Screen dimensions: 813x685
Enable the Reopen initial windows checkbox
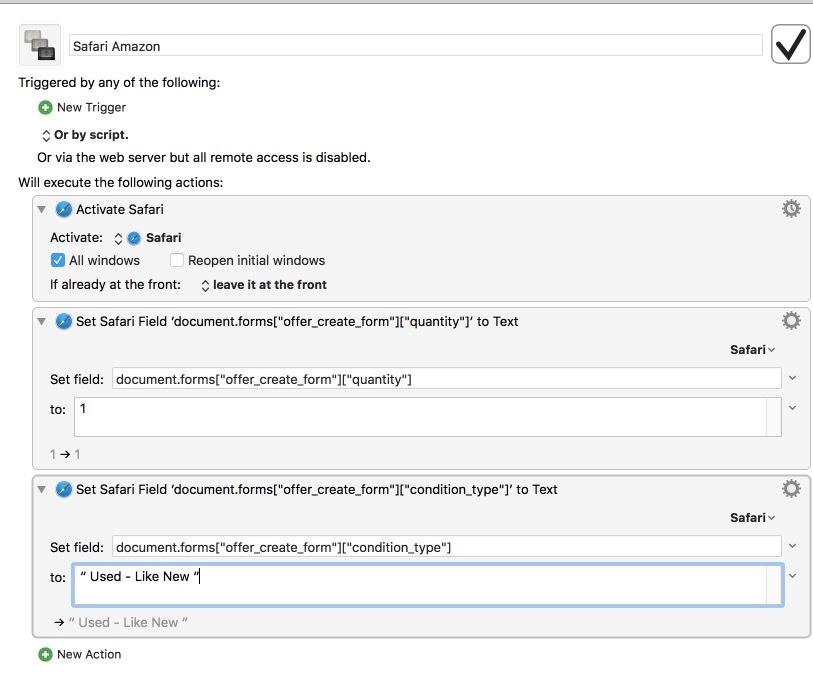(177, 260)
